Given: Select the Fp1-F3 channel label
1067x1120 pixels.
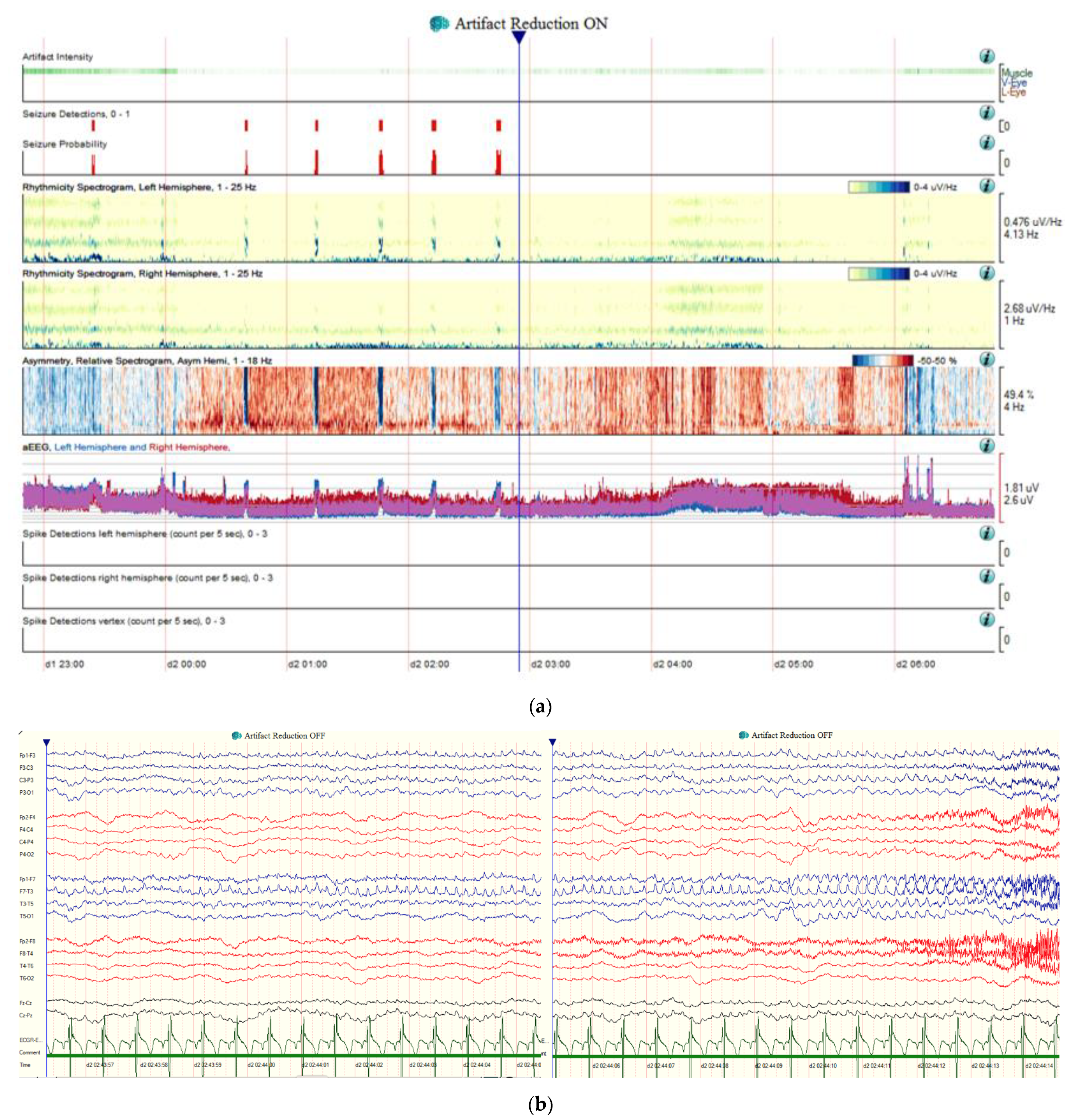Looking at the screenshot, I should pos(27,755).
